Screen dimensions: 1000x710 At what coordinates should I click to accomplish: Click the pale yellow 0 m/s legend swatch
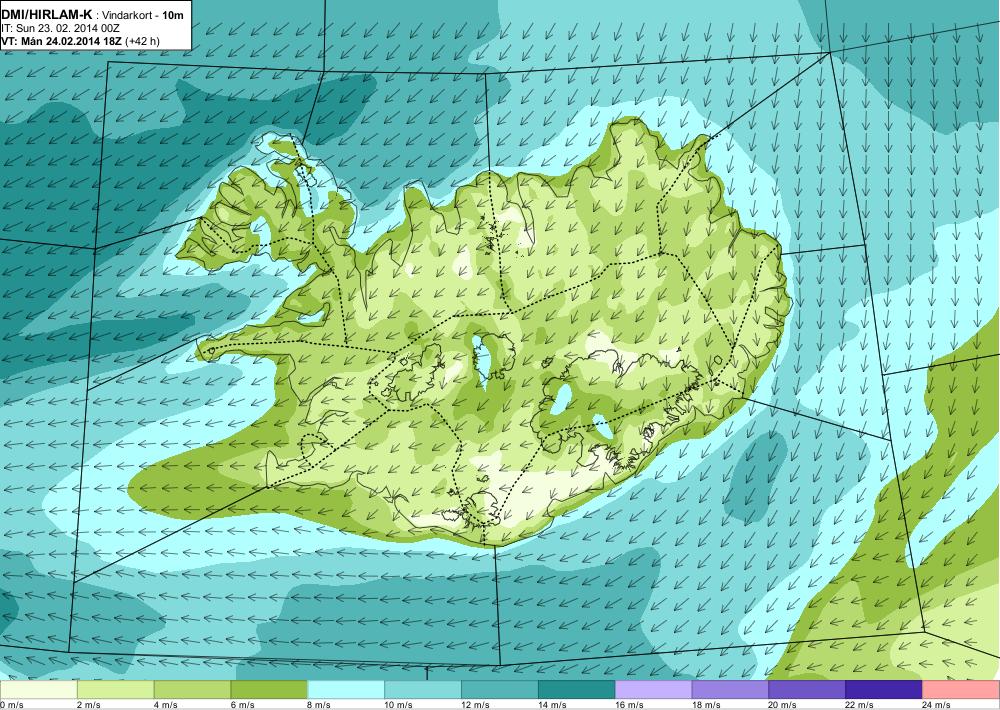pyautogui.click(x=38, y=690)
